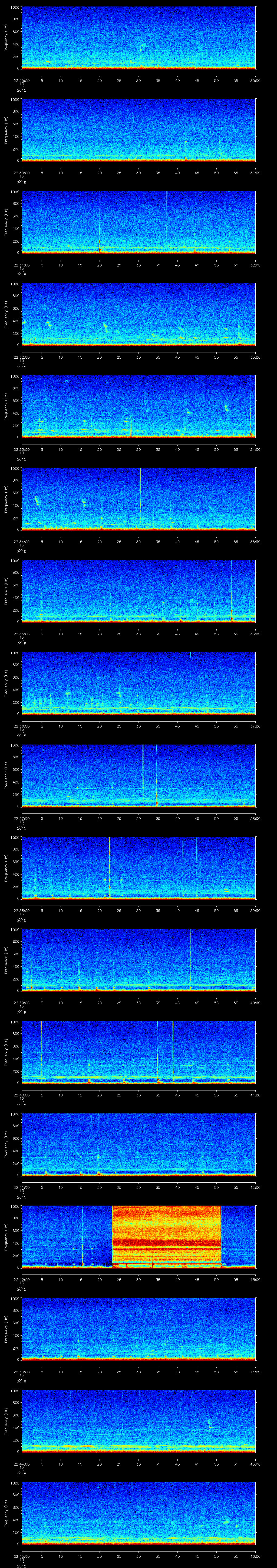Select the spectrogram panel beginning at 22:43:00
277x1568 pixels.
[x=138, y=1329]
